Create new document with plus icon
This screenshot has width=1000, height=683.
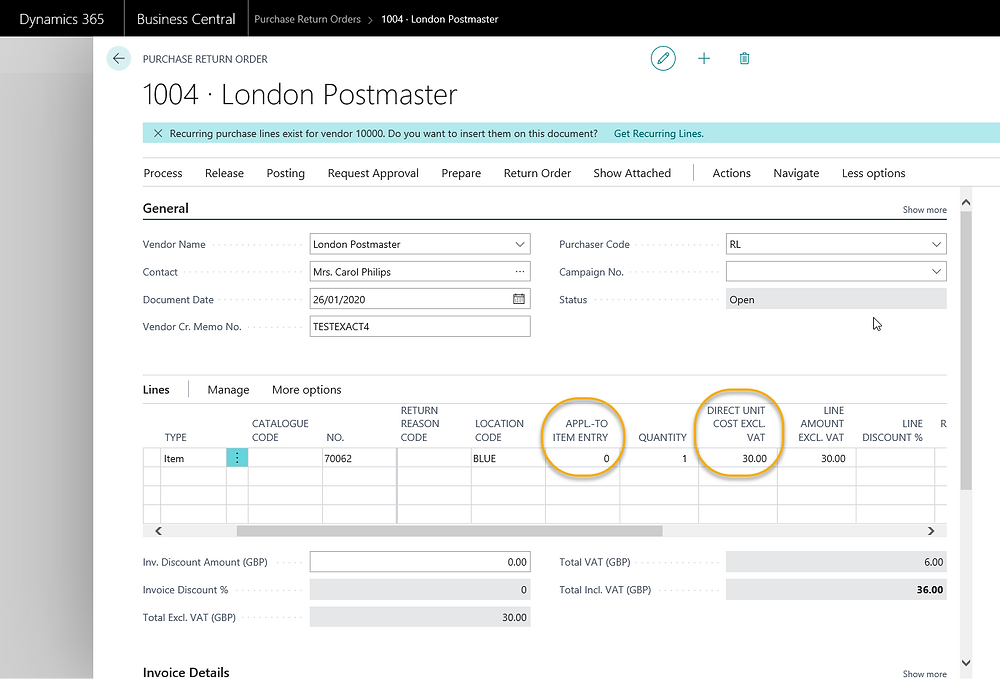click(703, 59)
